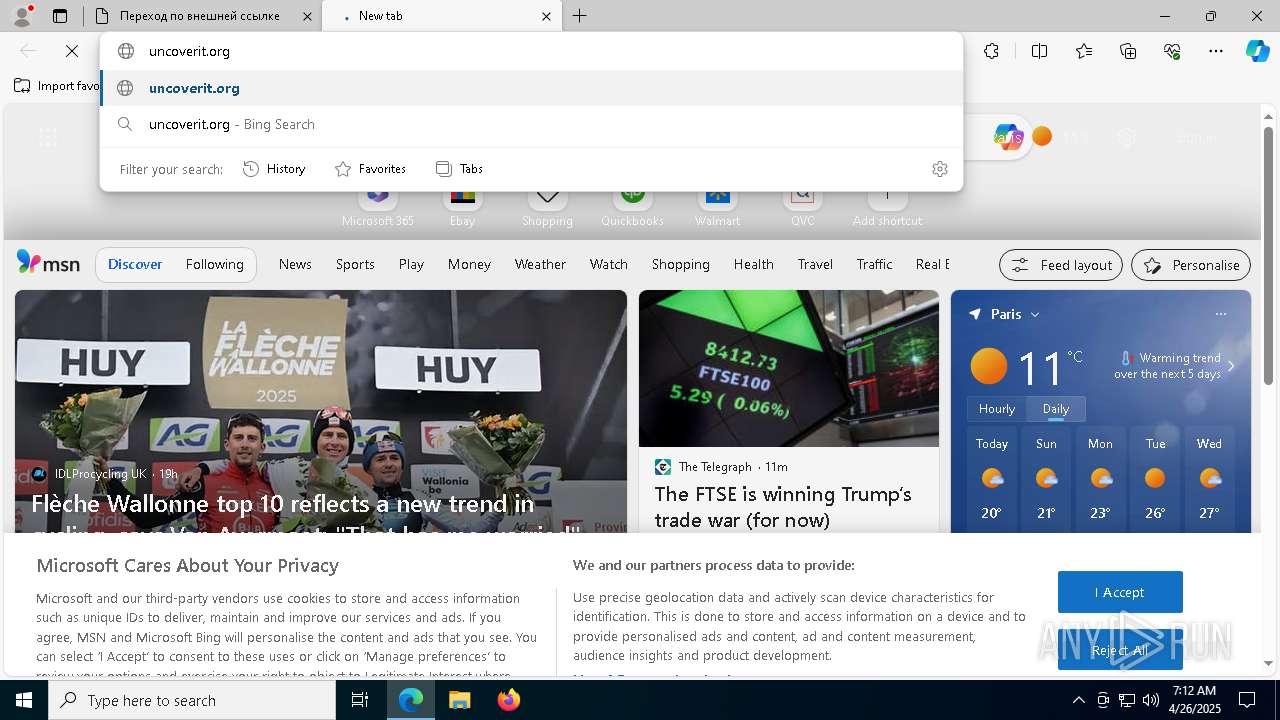Filter search by History
Viewport: 1280px width, 720px height.
[x=274, y=169]
